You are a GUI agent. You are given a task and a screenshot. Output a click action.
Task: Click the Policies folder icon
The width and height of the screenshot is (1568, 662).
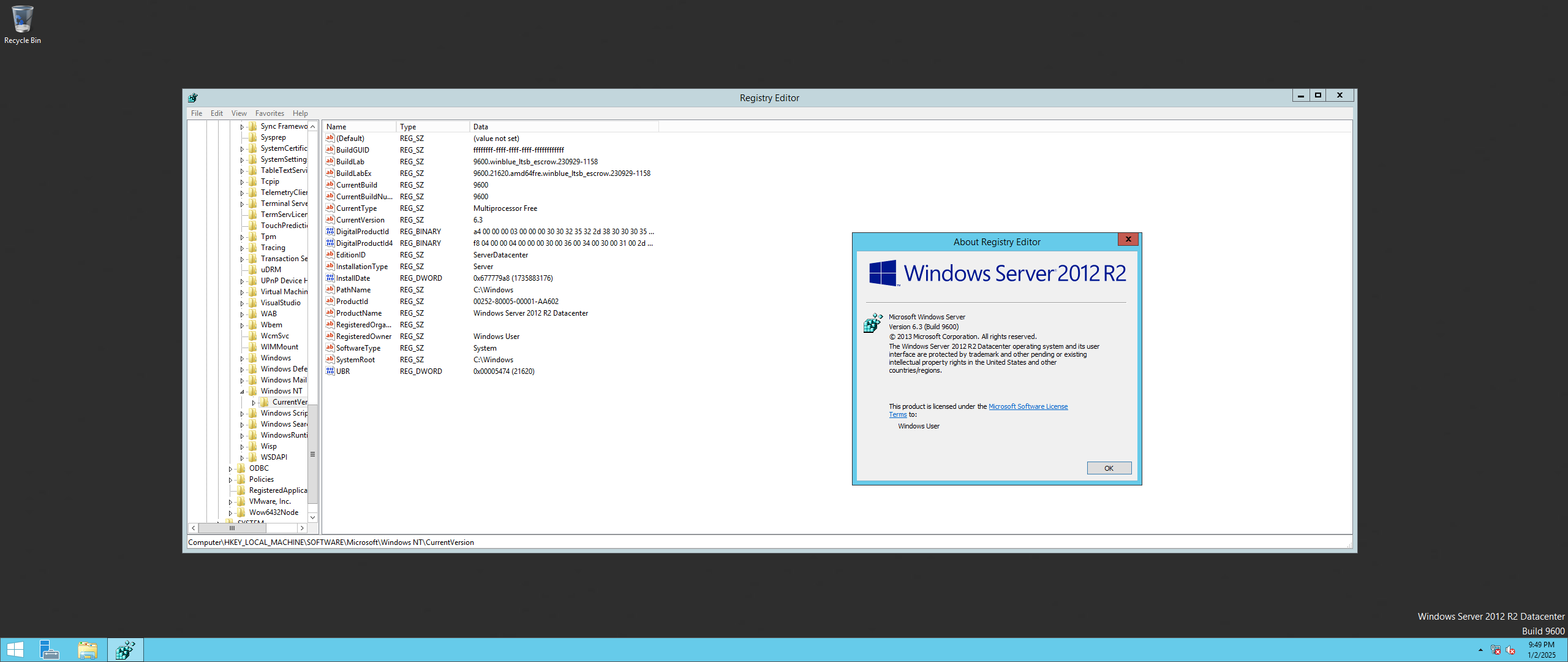241,479
